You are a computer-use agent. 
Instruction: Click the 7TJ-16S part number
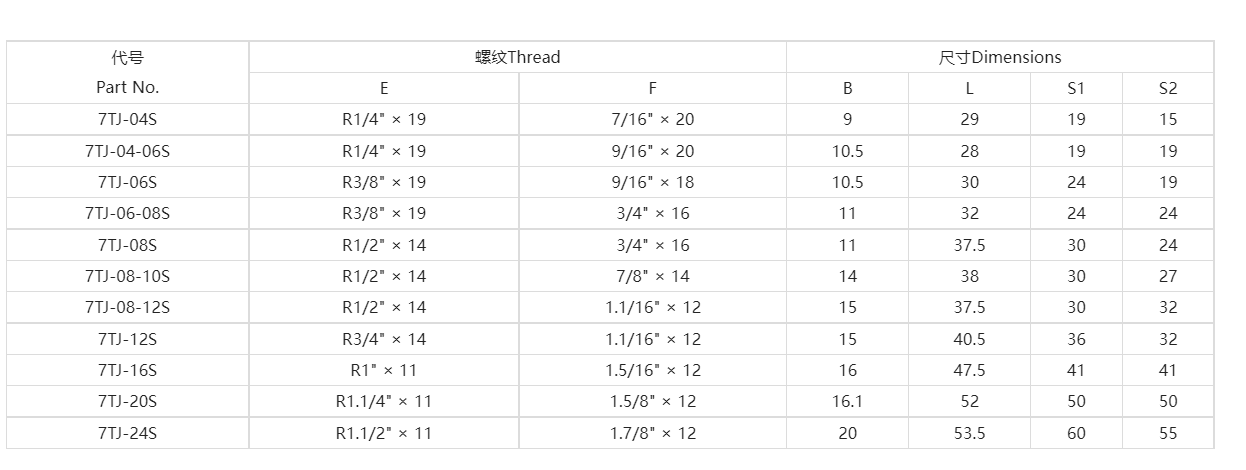(x=128, y=370)
